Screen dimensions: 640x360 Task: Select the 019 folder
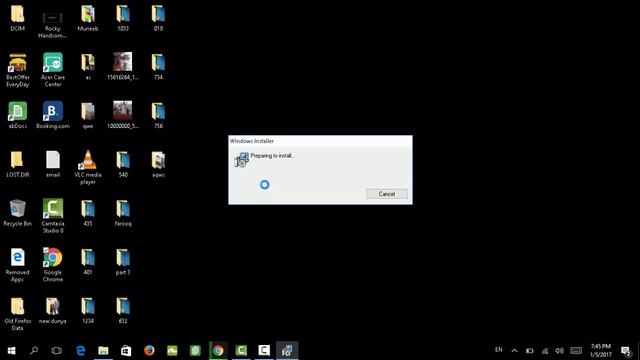[x=158, y=18]
